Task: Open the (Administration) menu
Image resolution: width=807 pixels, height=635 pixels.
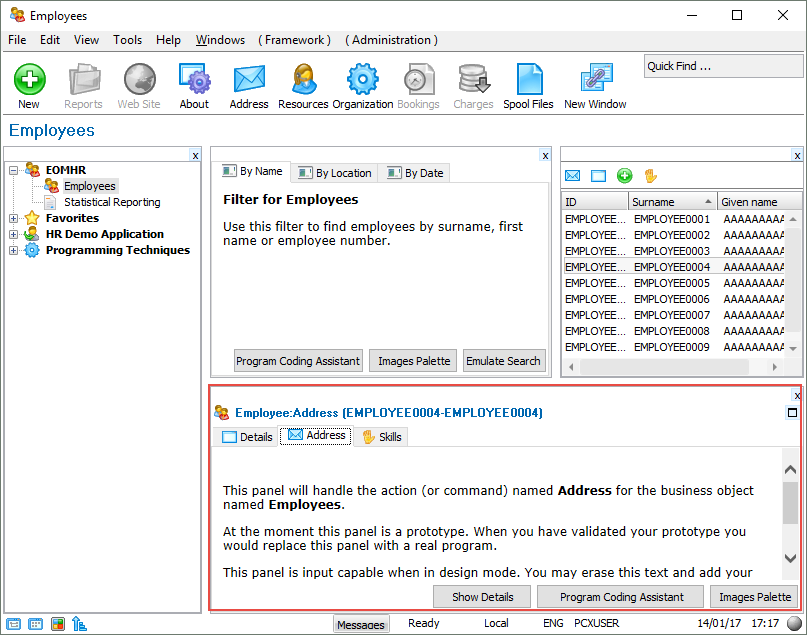Action: tap(391, 40)
